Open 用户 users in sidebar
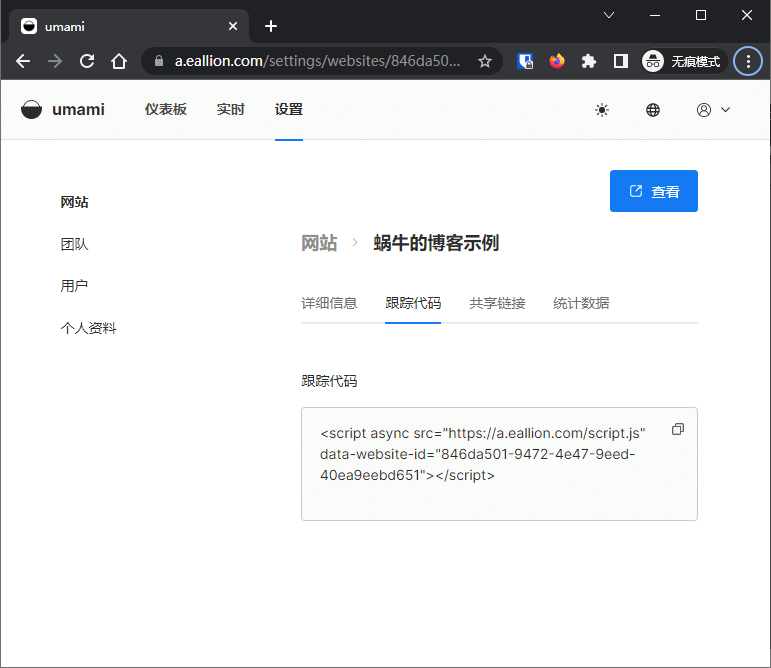771x668 pixels. (x=74, y=286)
